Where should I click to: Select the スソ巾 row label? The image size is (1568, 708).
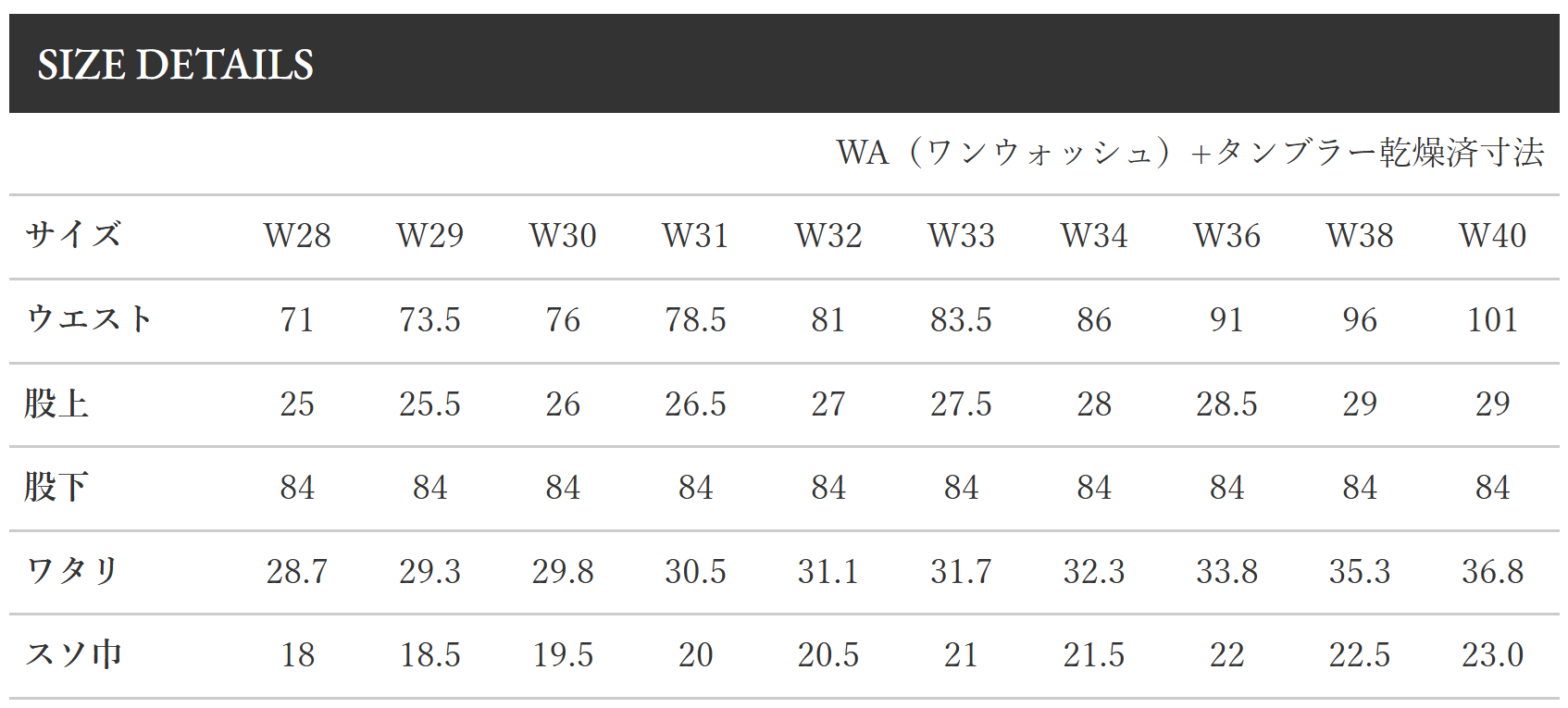[x=73, y=654]
